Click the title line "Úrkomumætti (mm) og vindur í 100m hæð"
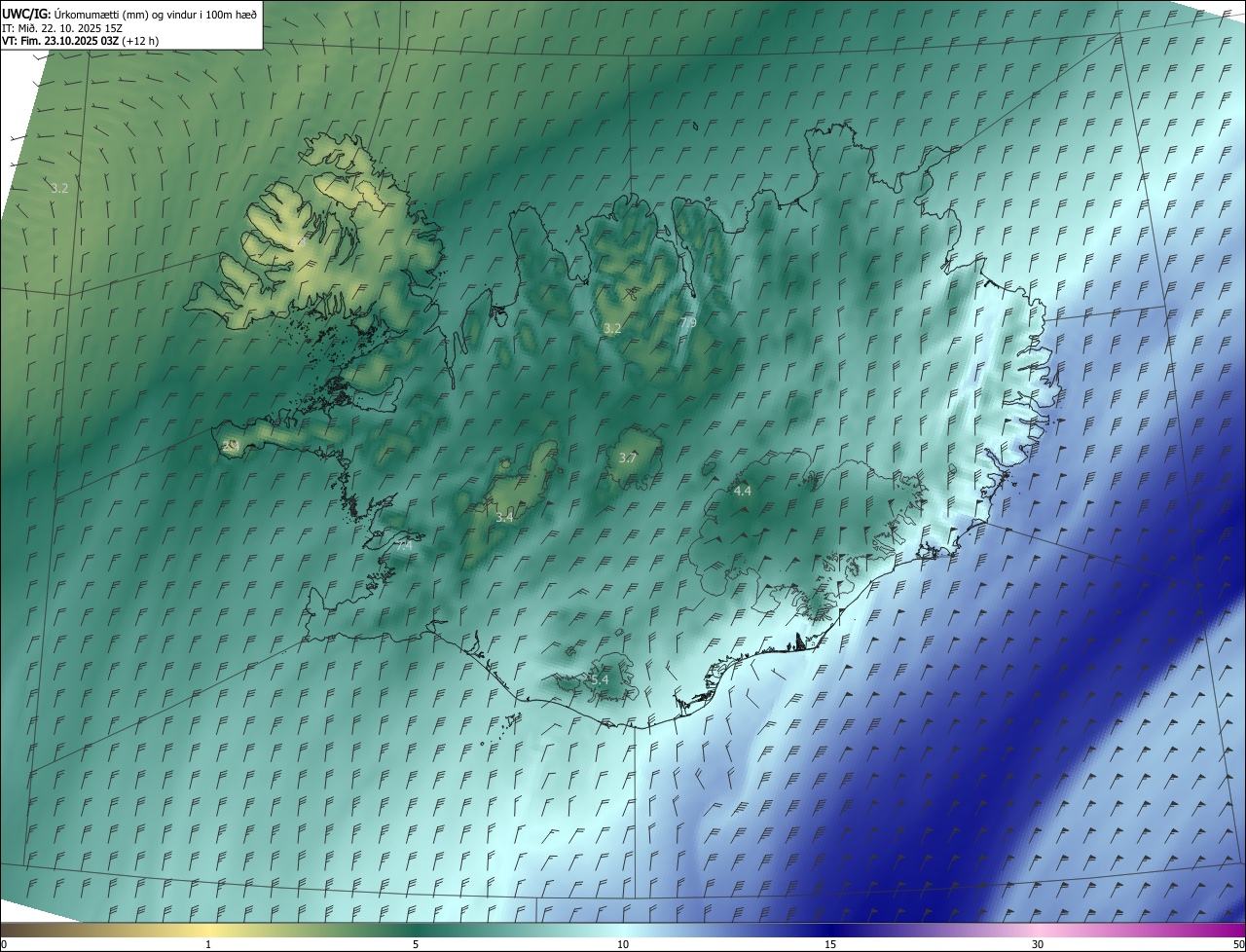1246x952 pixels. (x=156, y=14)
